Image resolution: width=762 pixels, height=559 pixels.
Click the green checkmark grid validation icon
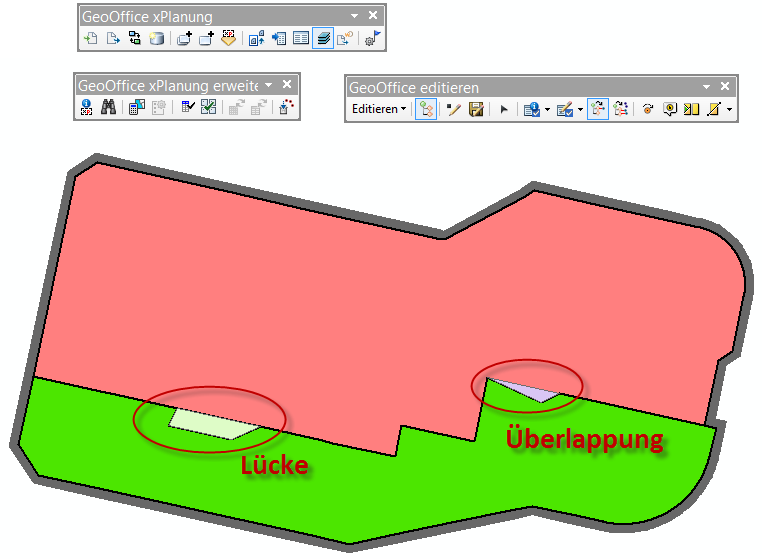click(x=209, y=109)
